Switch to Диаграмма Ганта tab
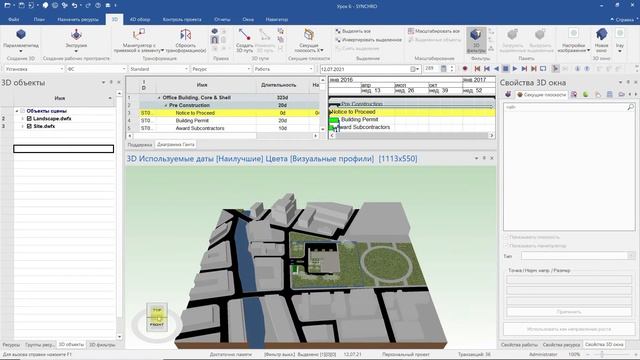This screenshot has height=360, width=640. tap(176, 144)
